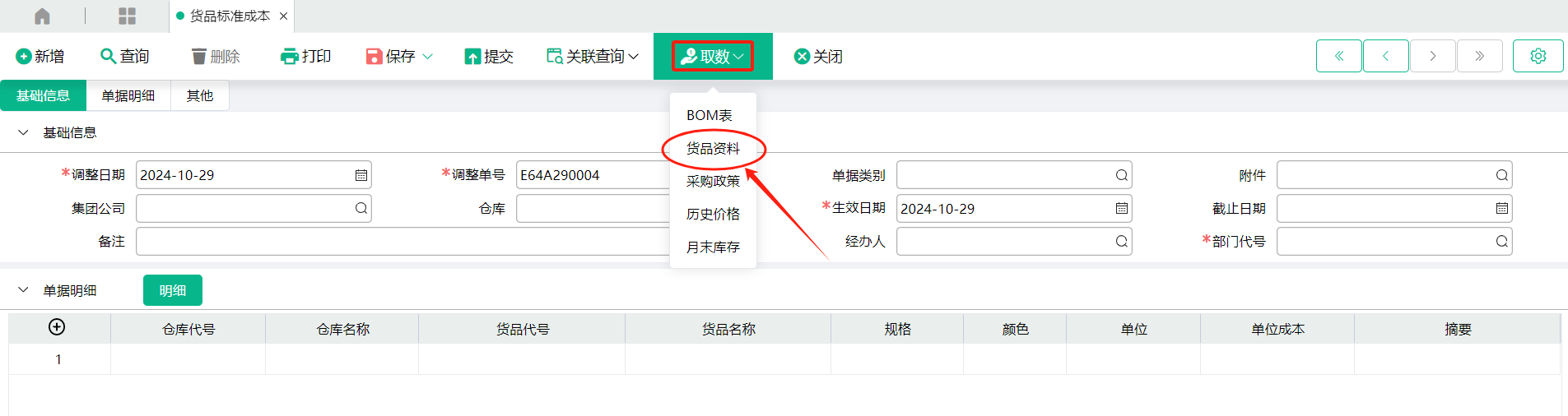
Task: Open the grid apps menu icon
Action: point(127,16)
